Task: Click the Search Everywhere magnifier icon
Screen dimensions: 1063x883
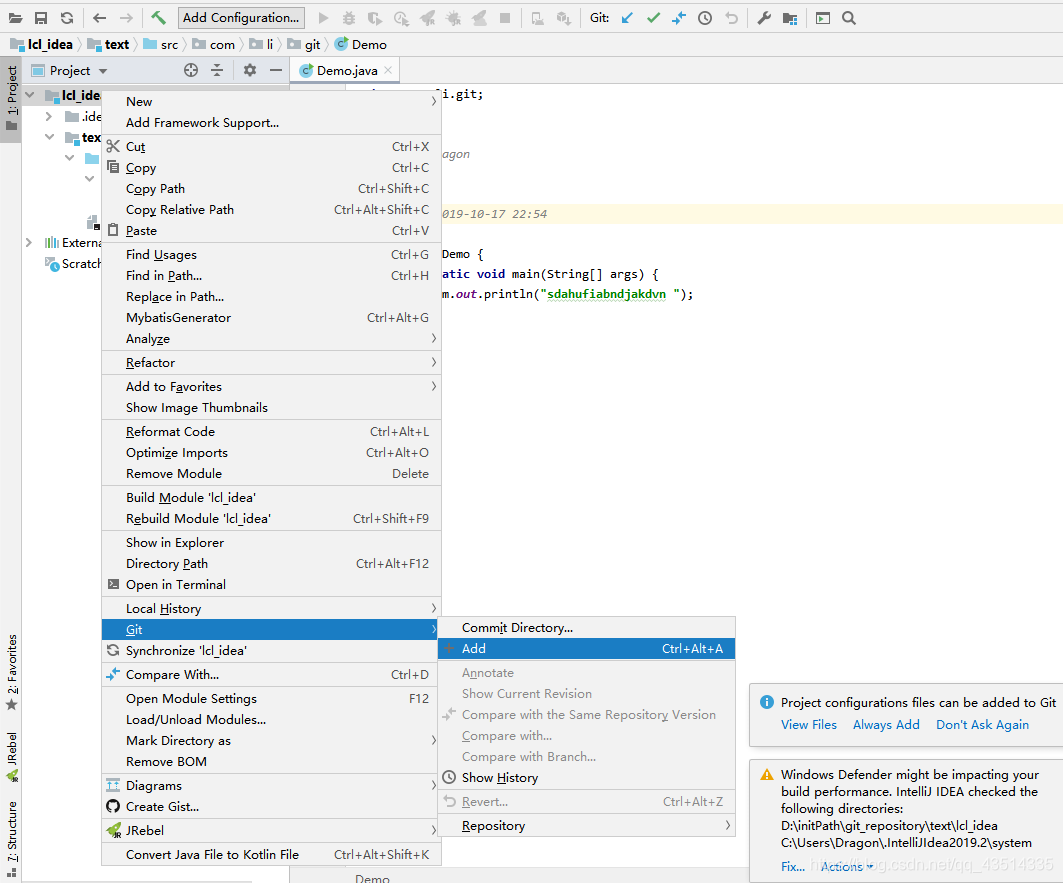Action: click(x=849, y=18)
